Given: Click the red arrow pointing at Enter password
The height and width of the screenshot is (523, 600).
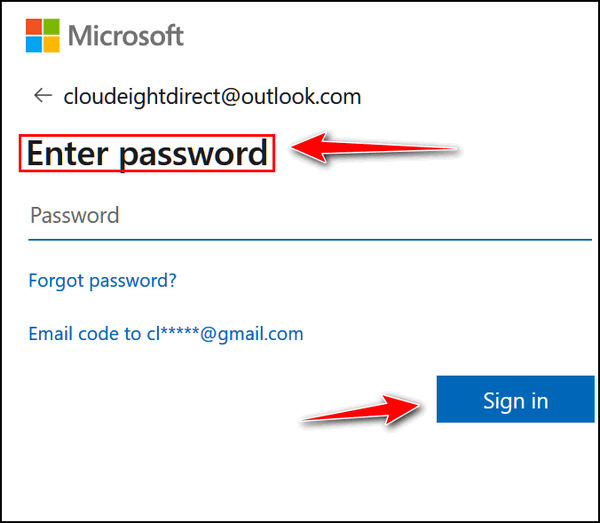Looking at the screenshot, I should (374, 148).
